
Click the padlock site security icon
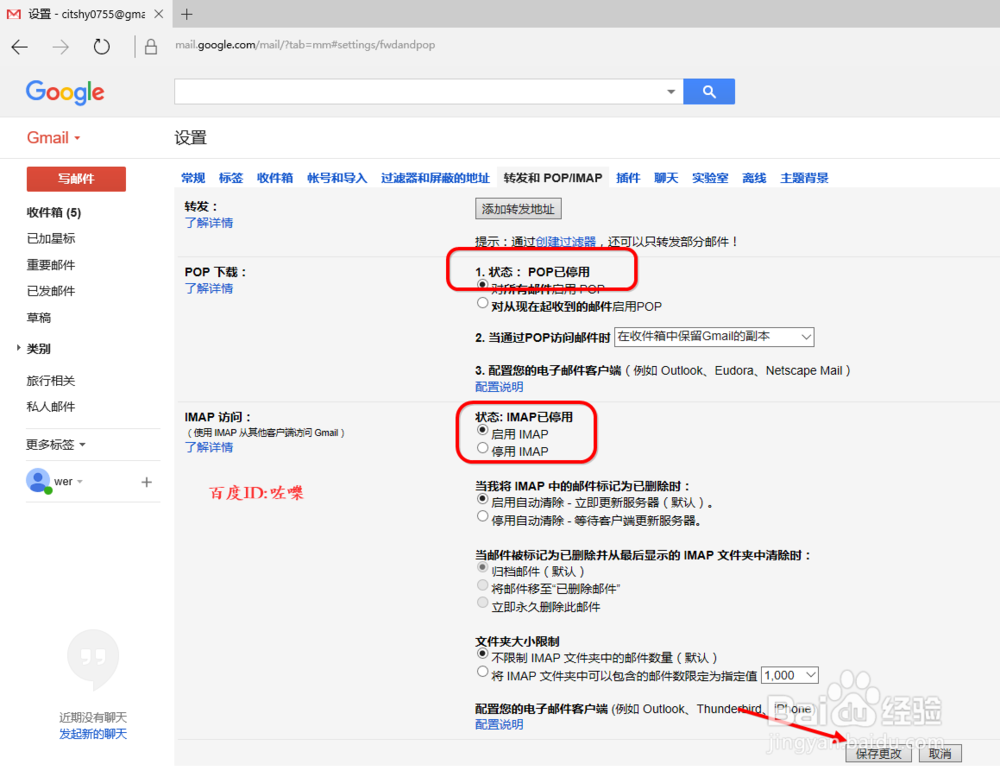click(x=151, y=47)
